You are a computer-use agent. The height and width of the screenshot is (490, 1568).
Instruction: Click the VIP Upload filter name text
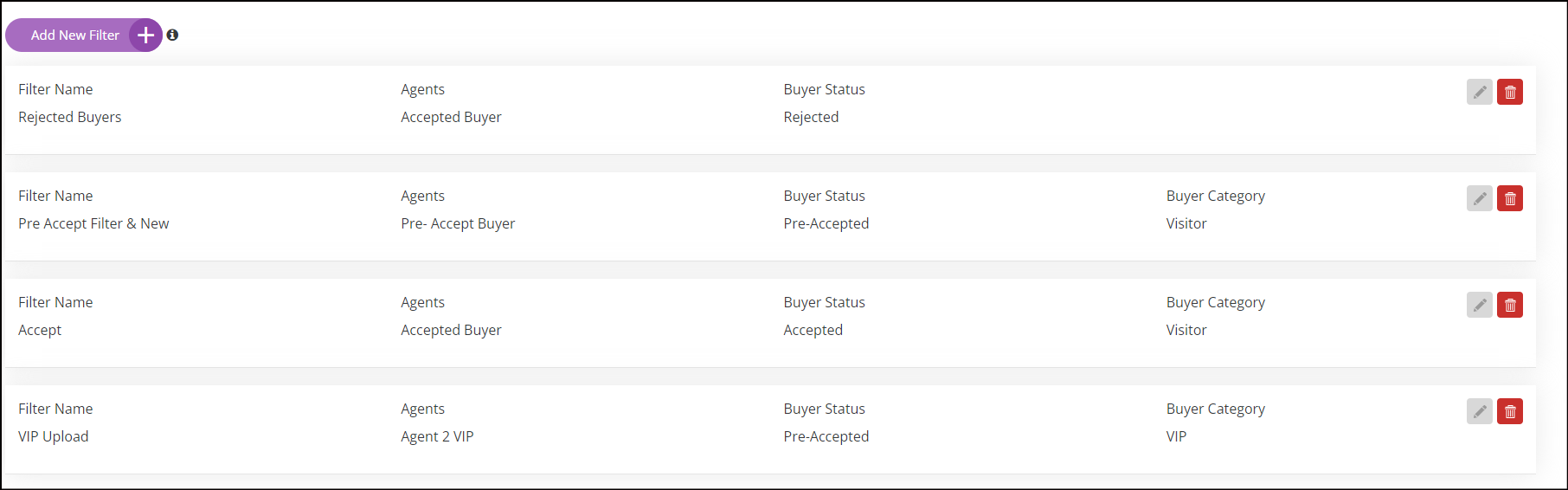[54, 436]
